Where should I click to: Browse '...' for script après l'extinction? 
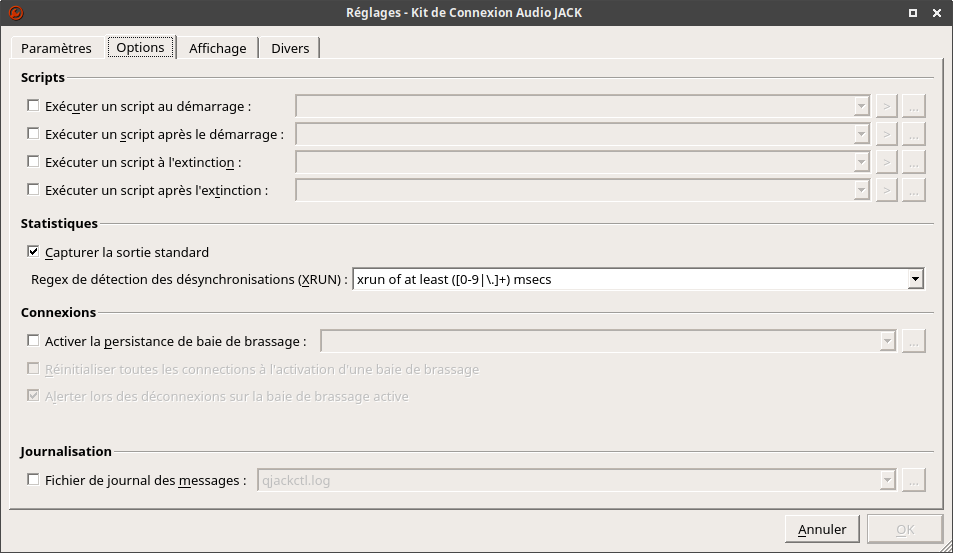click(x=914, y=190)
